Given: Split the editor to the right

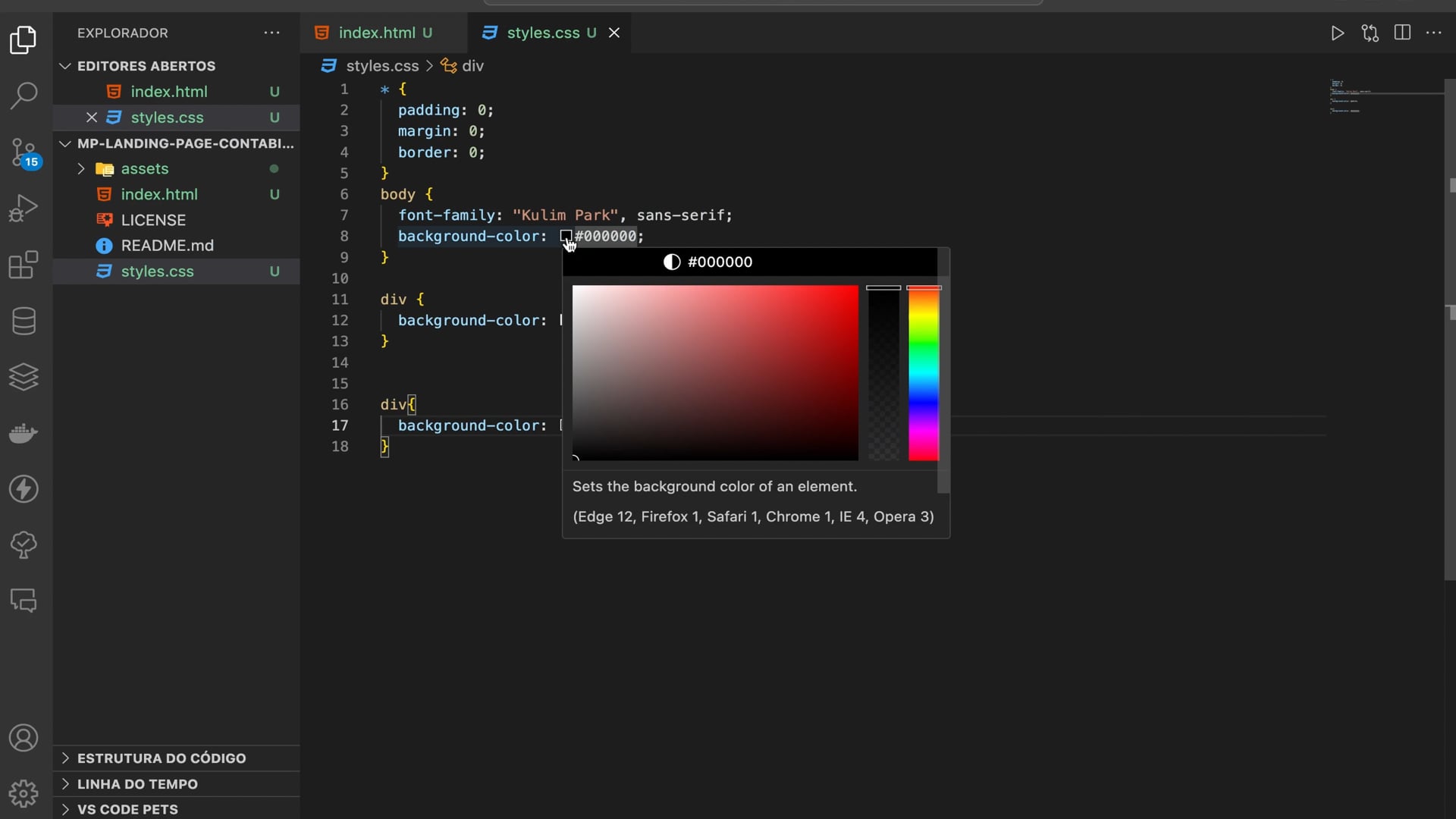Looking at the screenshot, I should click(1402, 33).
